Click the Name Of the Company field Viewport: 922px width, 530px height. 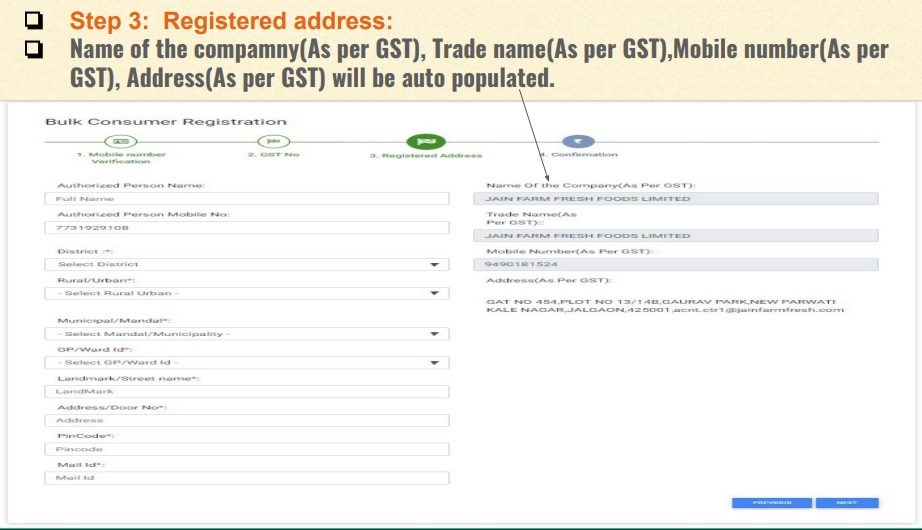click(x=676, y=199)
